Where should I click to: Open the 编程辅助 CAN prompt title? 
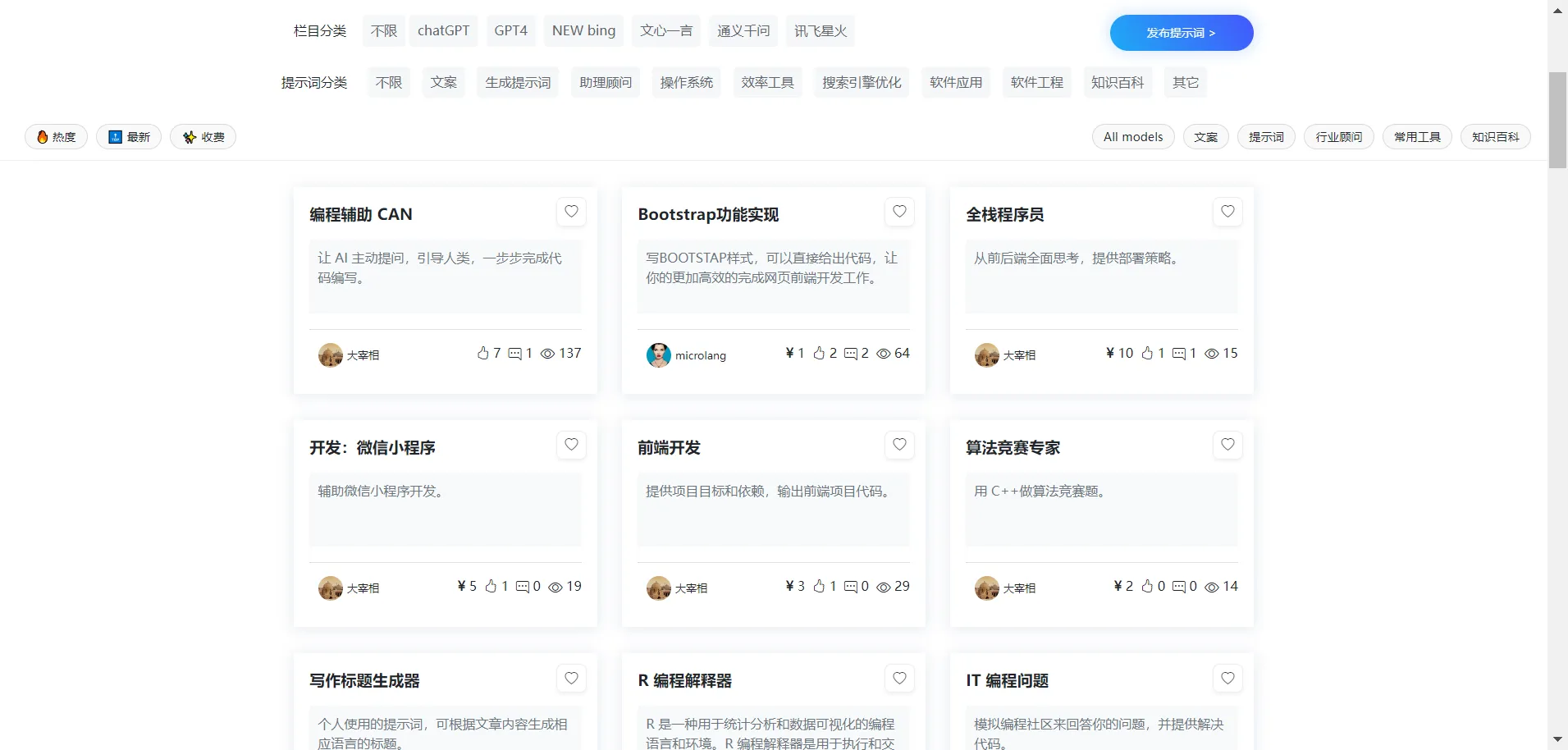coord(361,215)
